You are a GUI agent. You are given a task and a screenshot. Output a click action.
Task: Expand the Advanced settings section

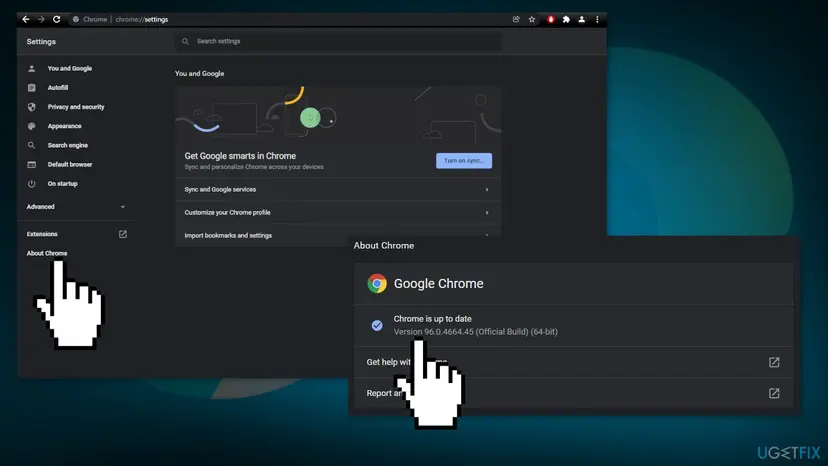75,207
